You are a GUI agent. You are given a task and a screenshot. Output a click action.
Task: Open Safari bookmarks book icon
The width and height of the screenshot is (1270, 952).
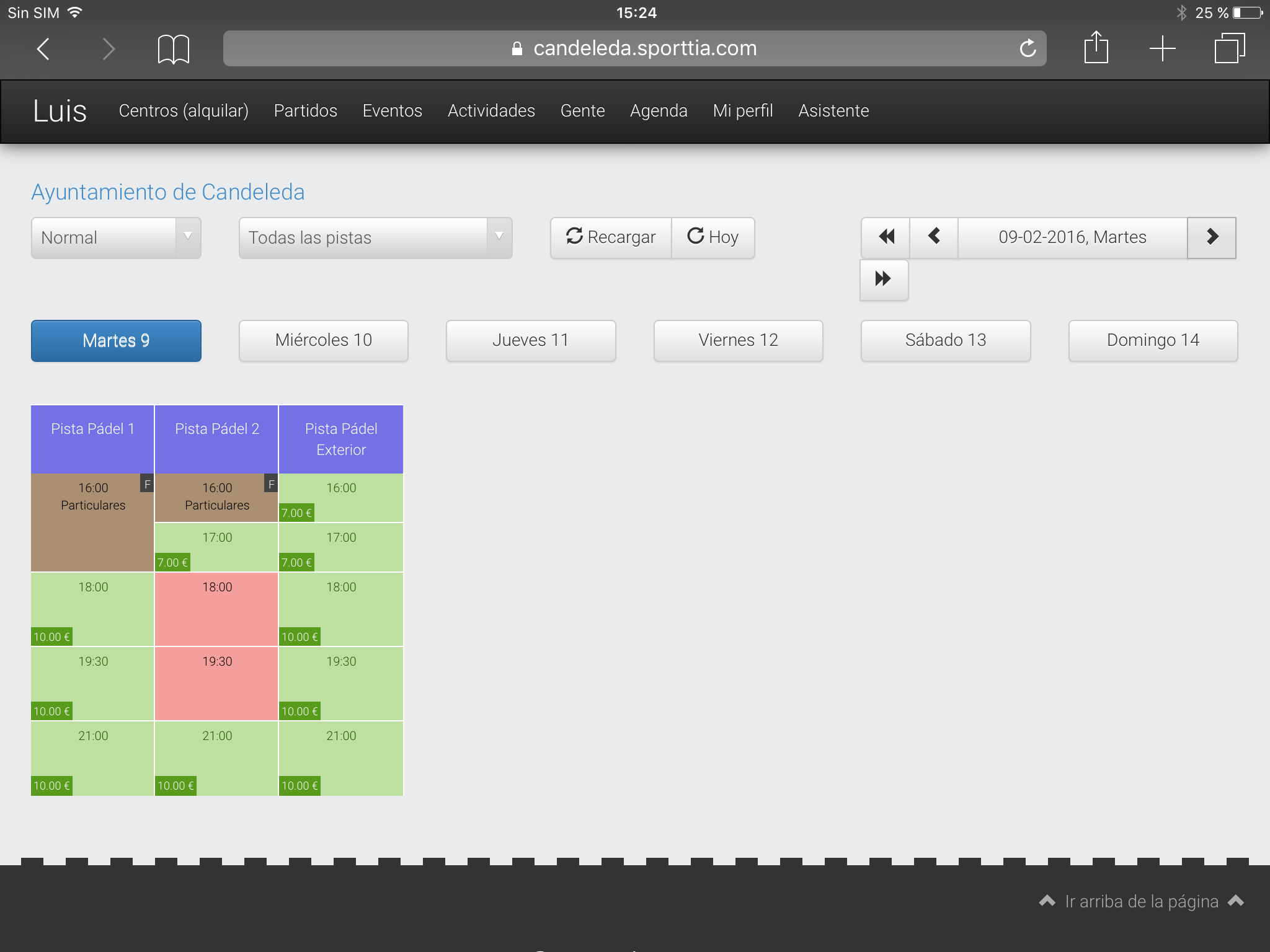point(173,48)
